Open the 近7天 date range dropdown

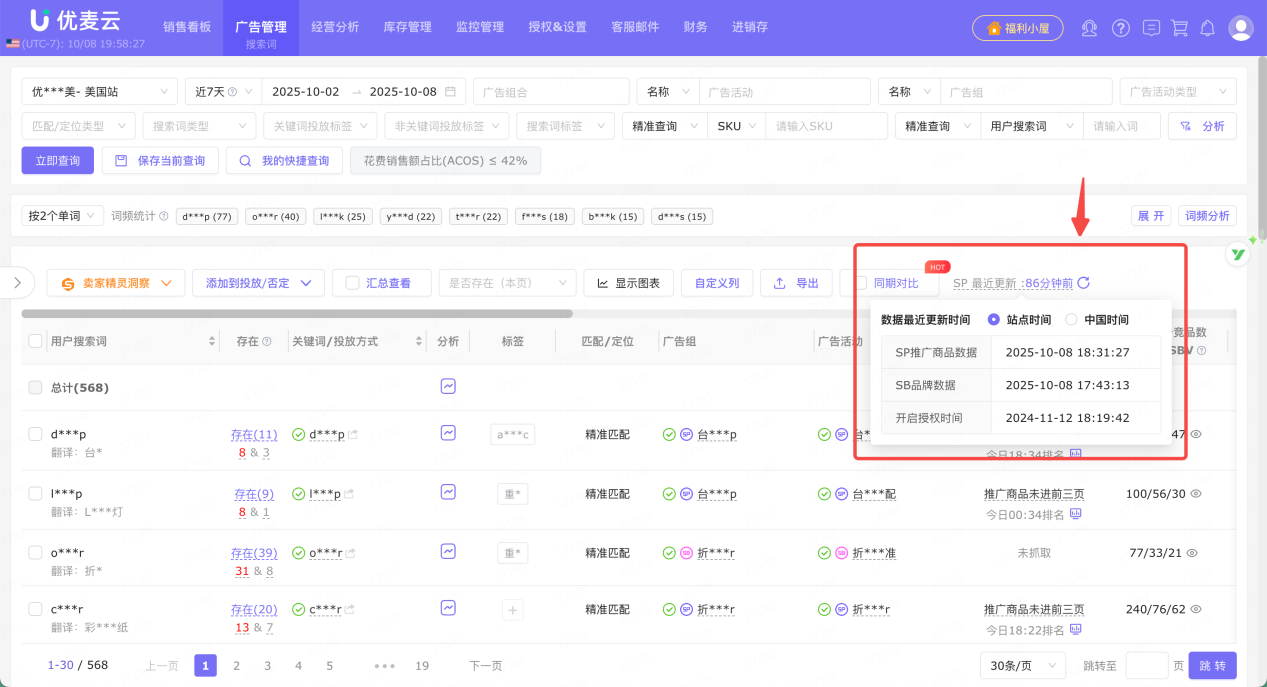[x=222, y=90]
